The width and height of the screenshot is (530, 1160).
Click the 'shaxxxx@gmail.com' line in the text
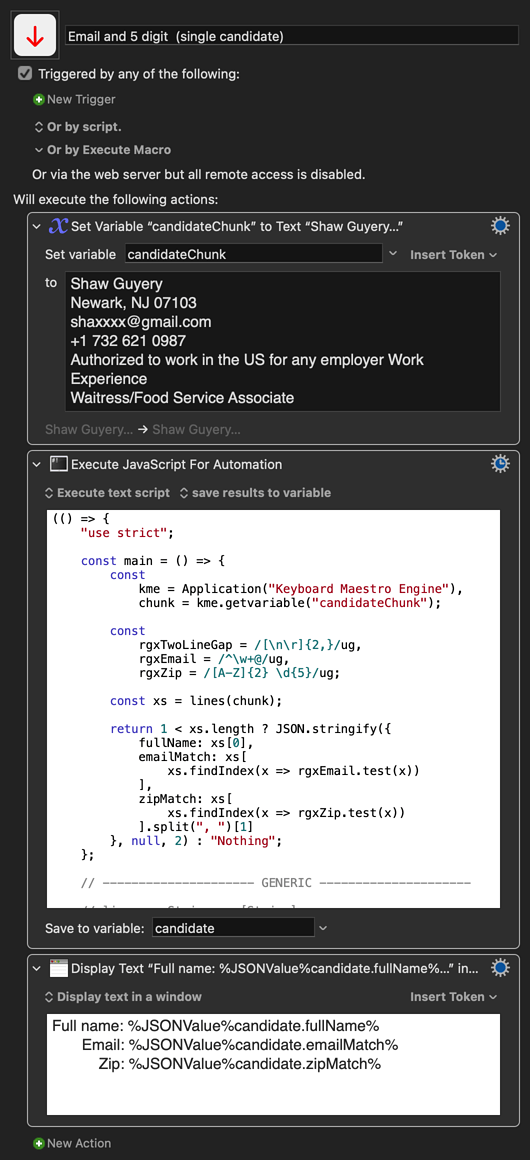tap(141, 322)
